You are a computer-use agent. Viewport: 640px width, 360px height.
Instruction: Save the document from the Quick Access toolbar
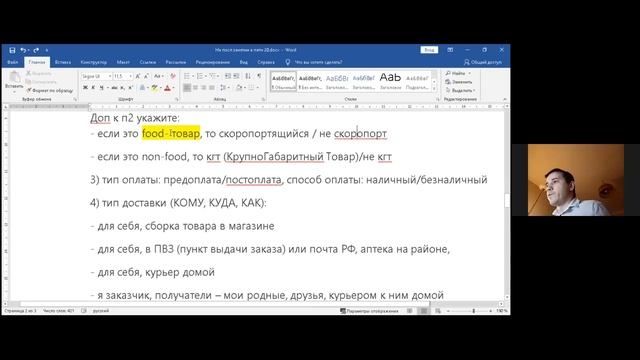12,50
